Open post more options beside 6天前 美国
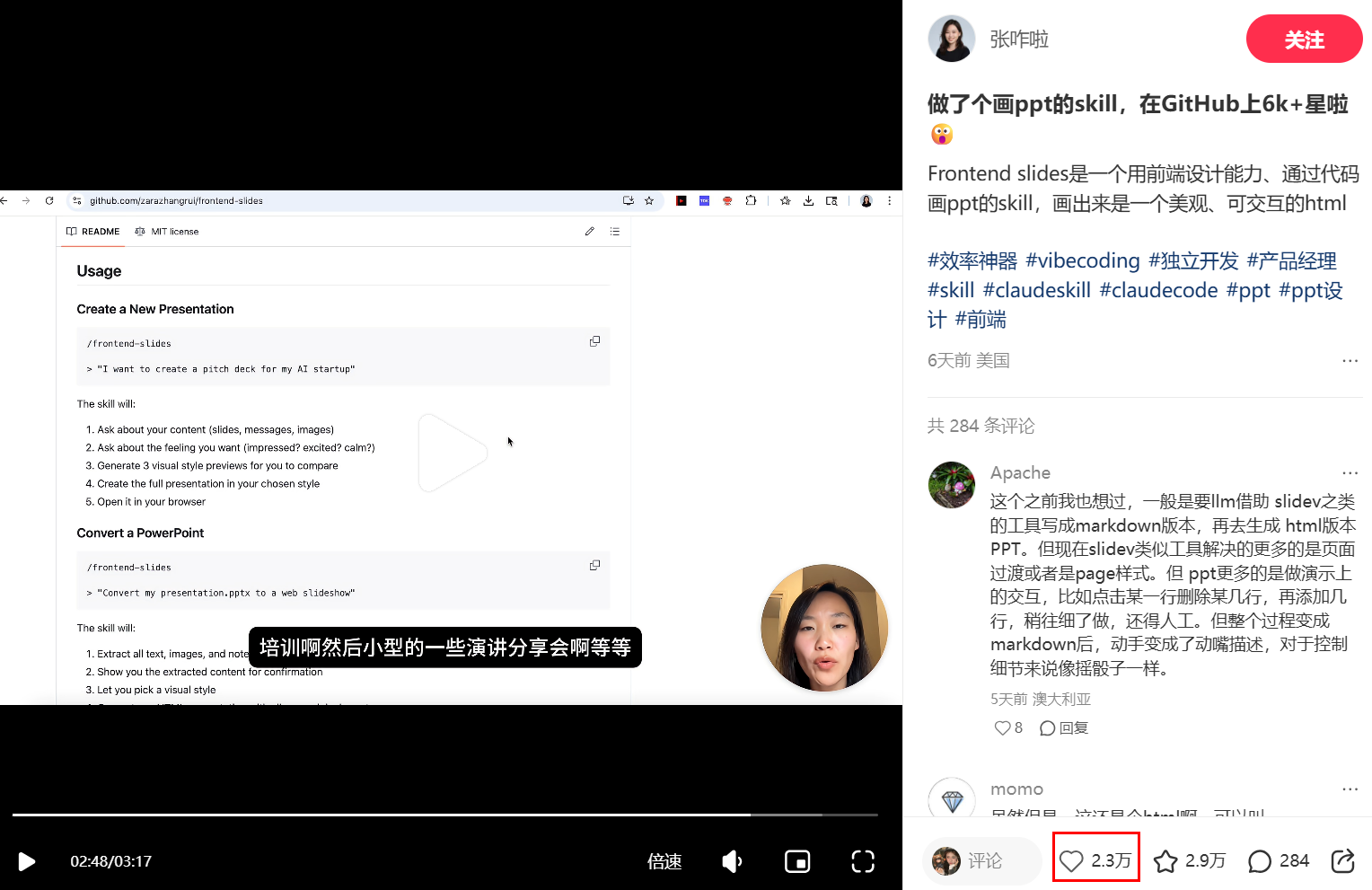1372x890 pixels. coord(1350,360)
